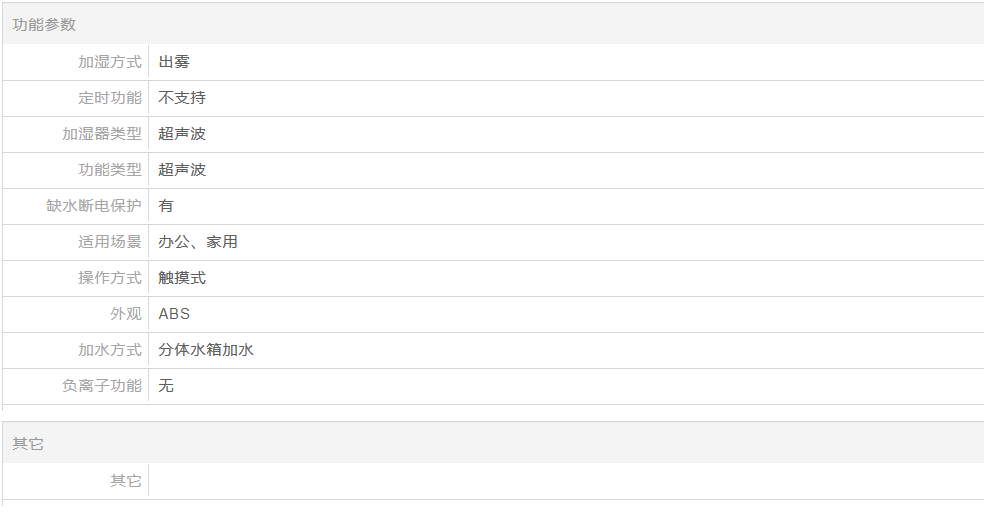Select the 适用场景 row label
The height and width of the screenshot is (514, 991).
[x=110, y=242]
